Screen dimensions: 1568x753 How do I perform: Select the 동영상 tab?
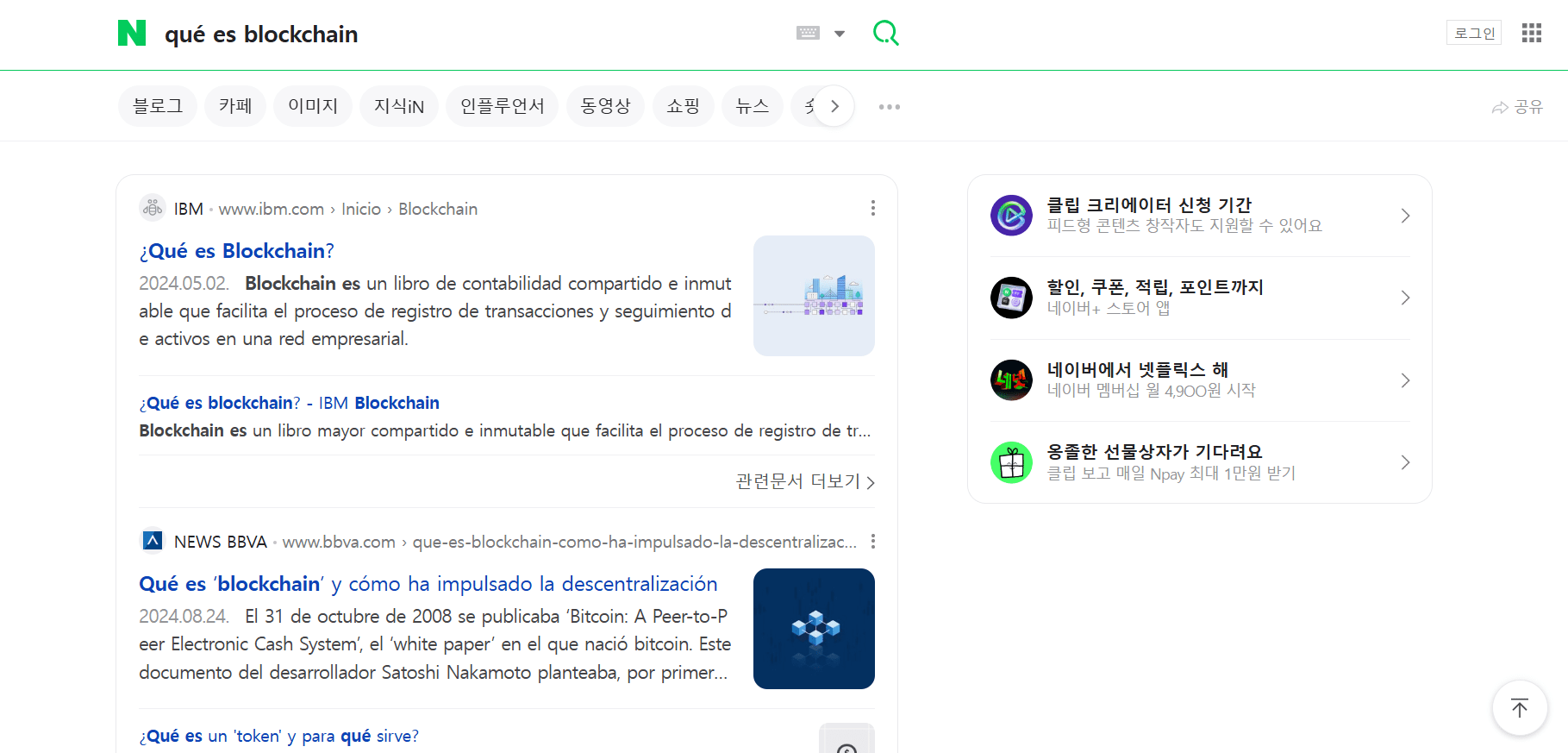point(605,106)
